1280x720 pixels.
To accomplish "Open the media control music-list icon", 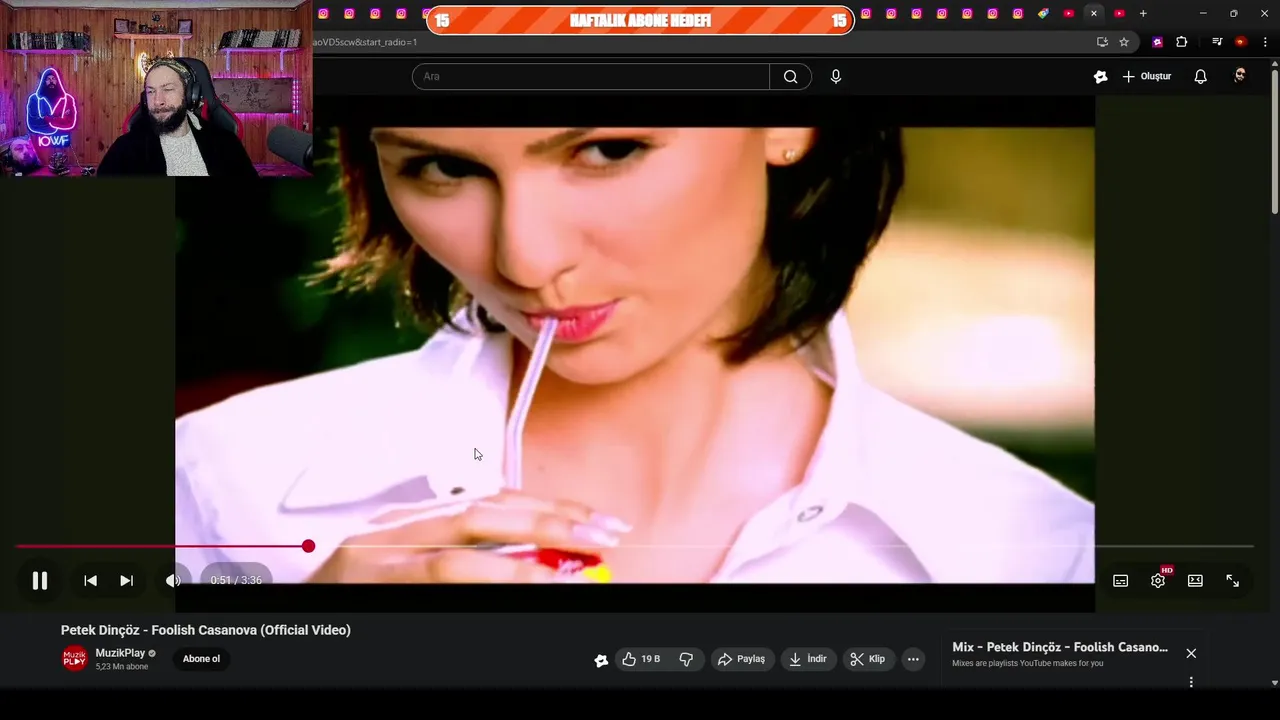I will 1217,42.
